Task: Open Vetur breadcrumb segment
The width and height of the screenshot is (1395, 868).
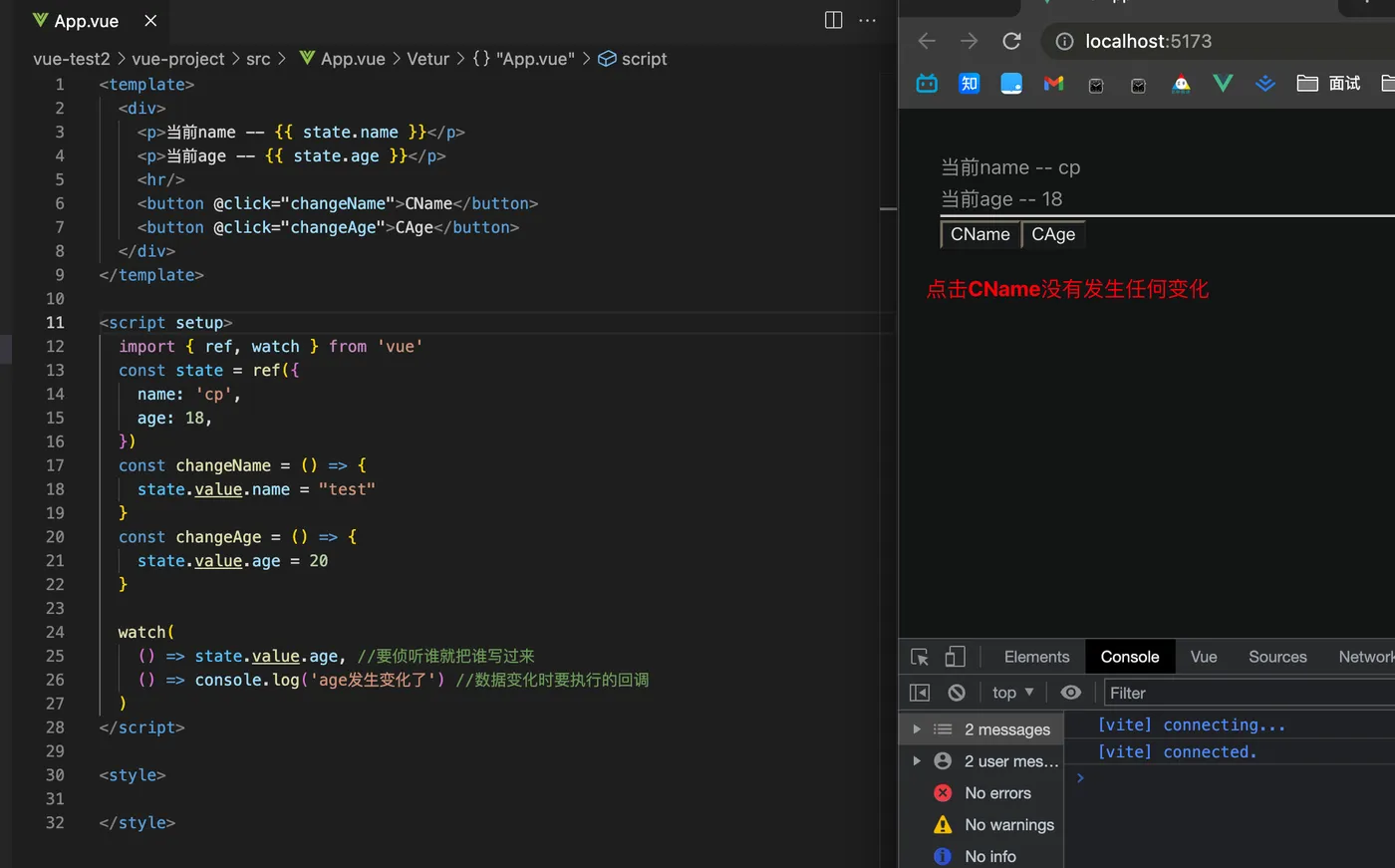Action: point(427,59)
